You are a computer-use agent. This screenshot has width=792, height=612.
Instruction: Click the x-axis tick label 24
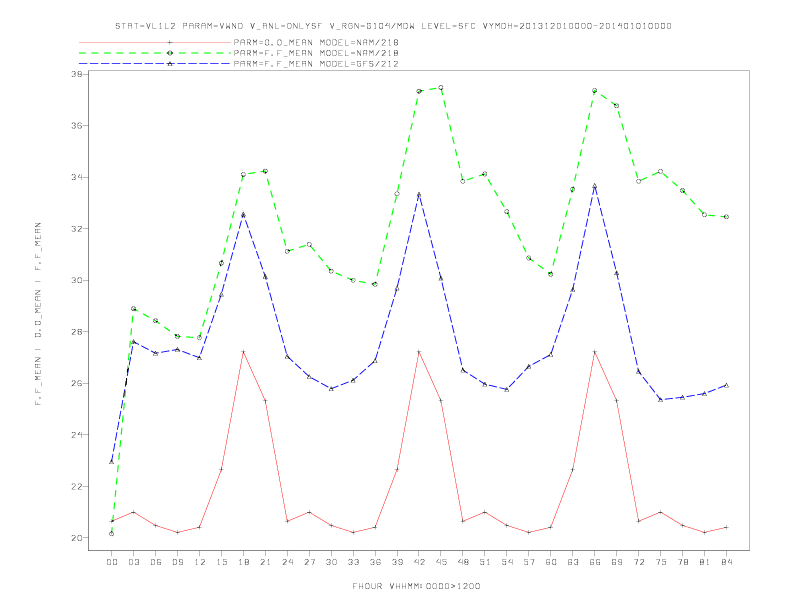pyautogui.click(x=287, y=562)
